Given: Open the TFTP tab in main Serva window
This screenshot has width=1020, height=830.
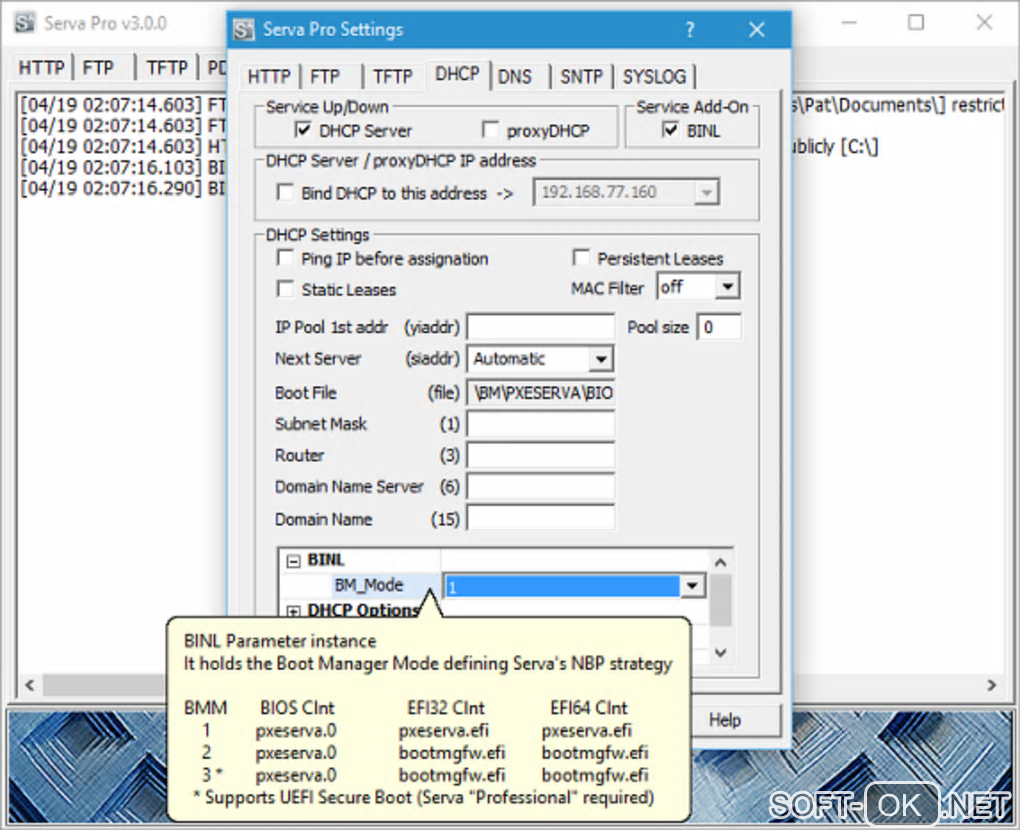Looking at the screenshot, I should [x=167, y=68].
